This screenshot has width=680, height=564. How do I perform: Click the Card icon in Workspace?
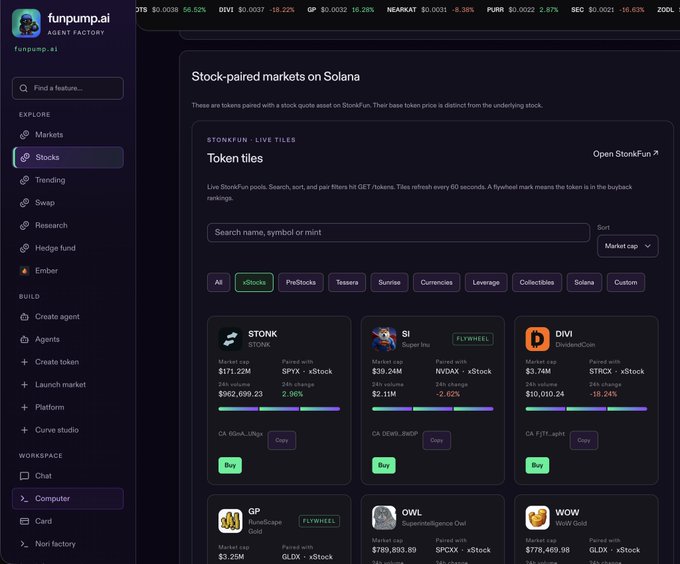[x=24, y=521]
